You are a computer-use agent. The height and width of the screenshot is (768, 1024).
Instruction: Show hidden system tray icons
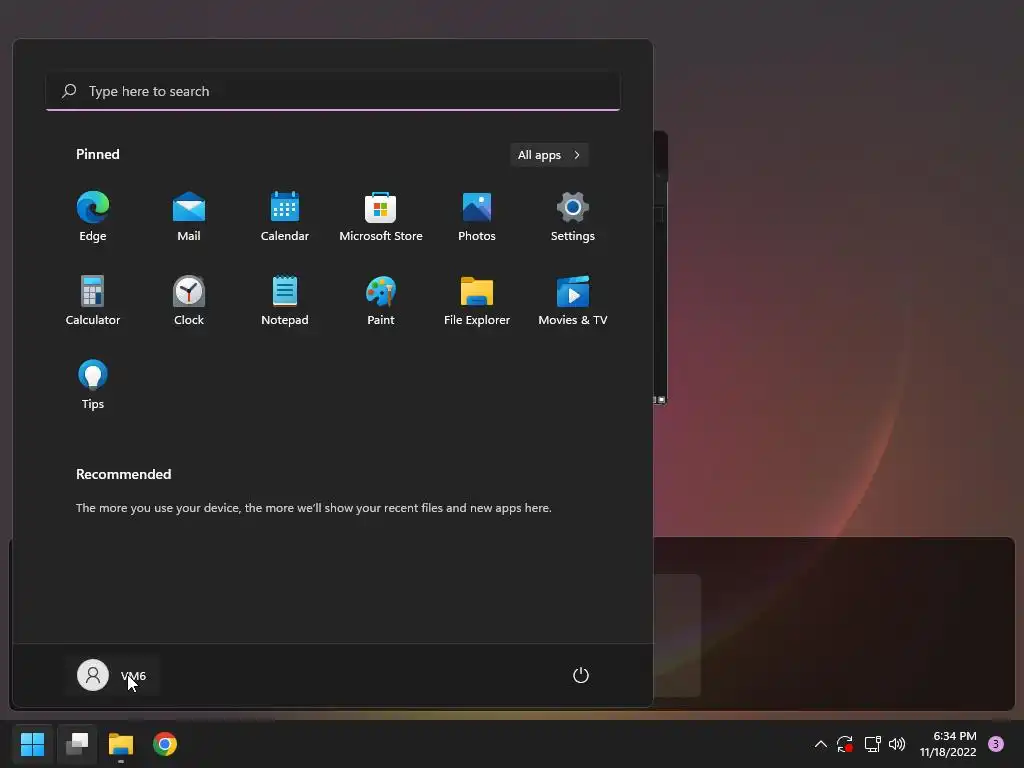(821, 744)
